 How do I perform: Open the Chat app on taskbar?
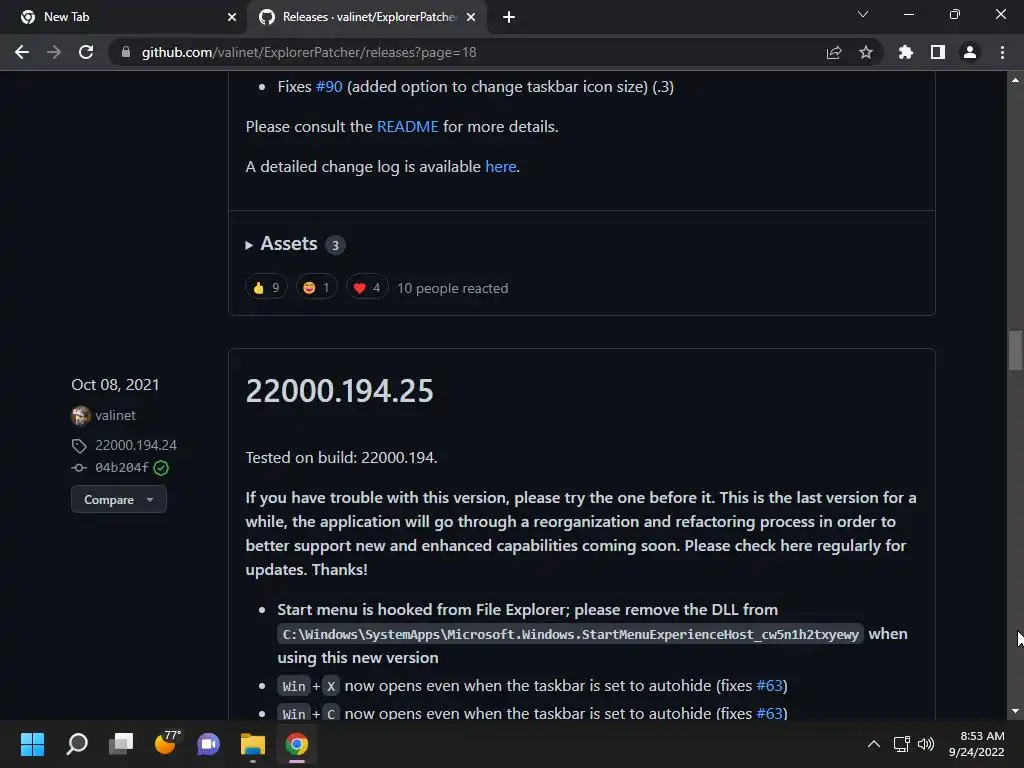point(209,744)
